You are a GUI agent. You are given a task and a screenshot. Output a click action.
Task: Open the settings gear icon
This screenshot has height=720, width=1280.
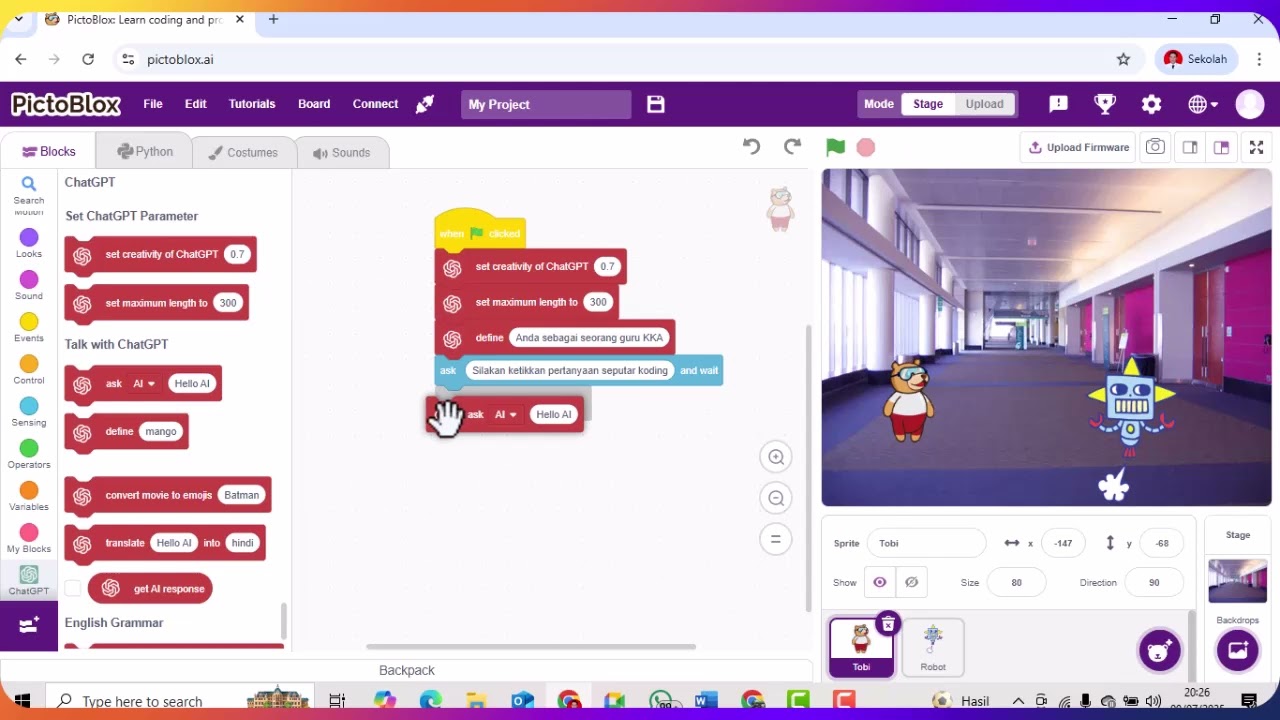coord(1152,104)
